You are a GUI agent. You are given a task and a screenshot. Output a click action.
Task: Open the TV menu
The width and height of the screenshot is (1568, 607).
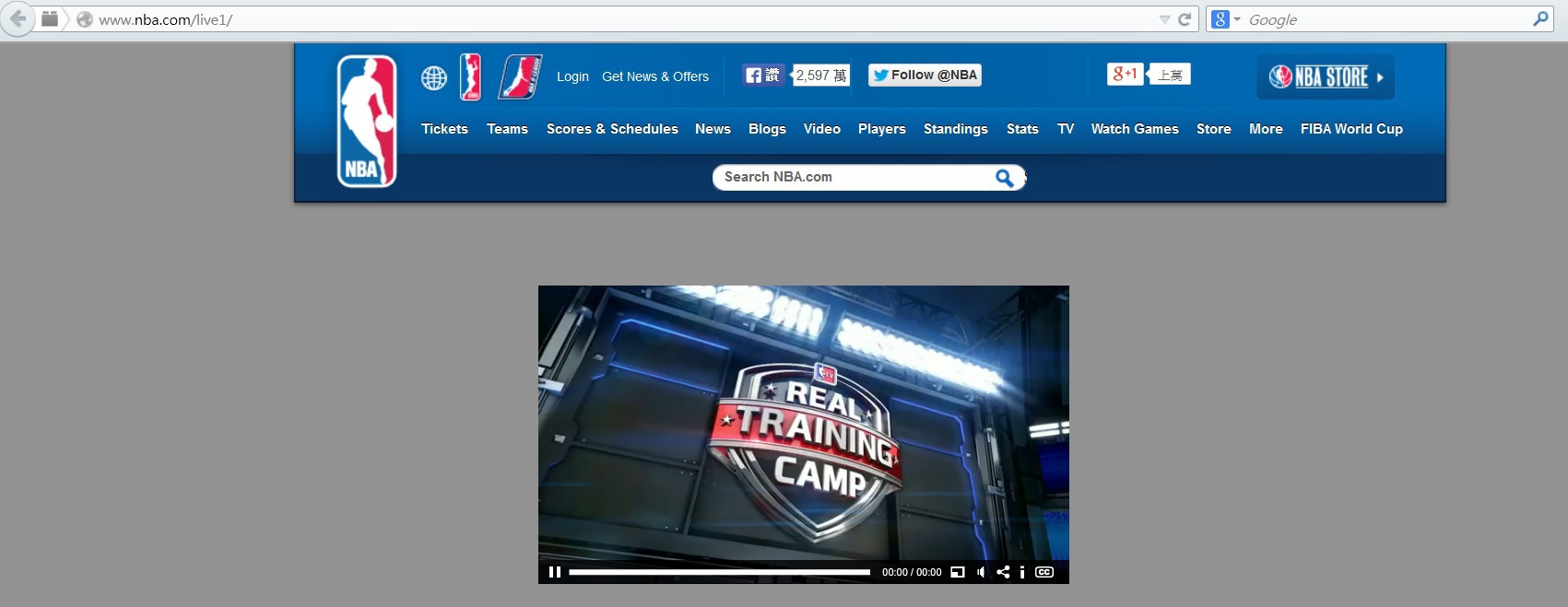(x=1066, y=129)
